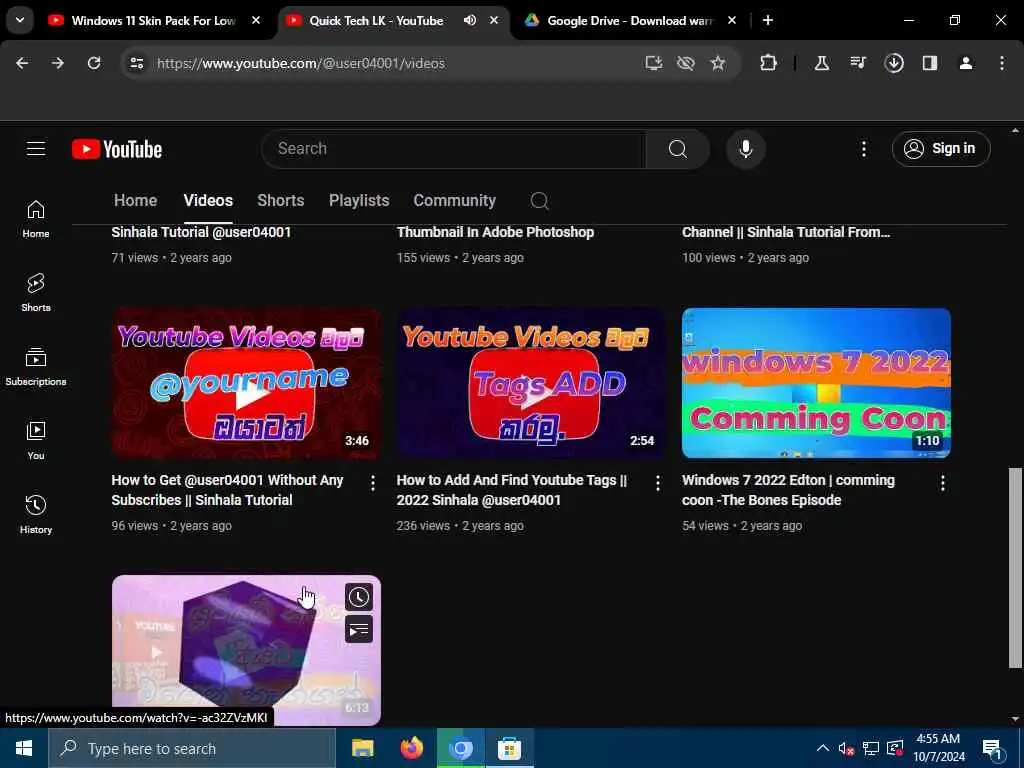1024x768 pixels.
Task: View site information icon in address bar
Action: point(136,63)
